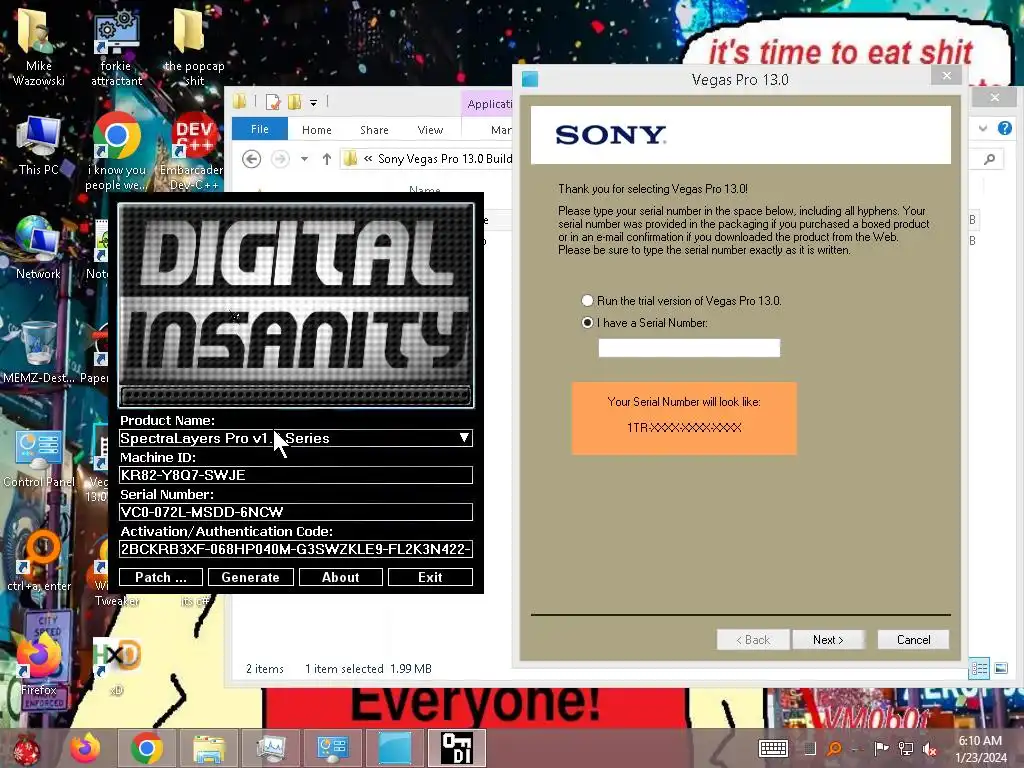Click the Patch button in keygen
1024x768 pixels.
[x=161, y=577]
